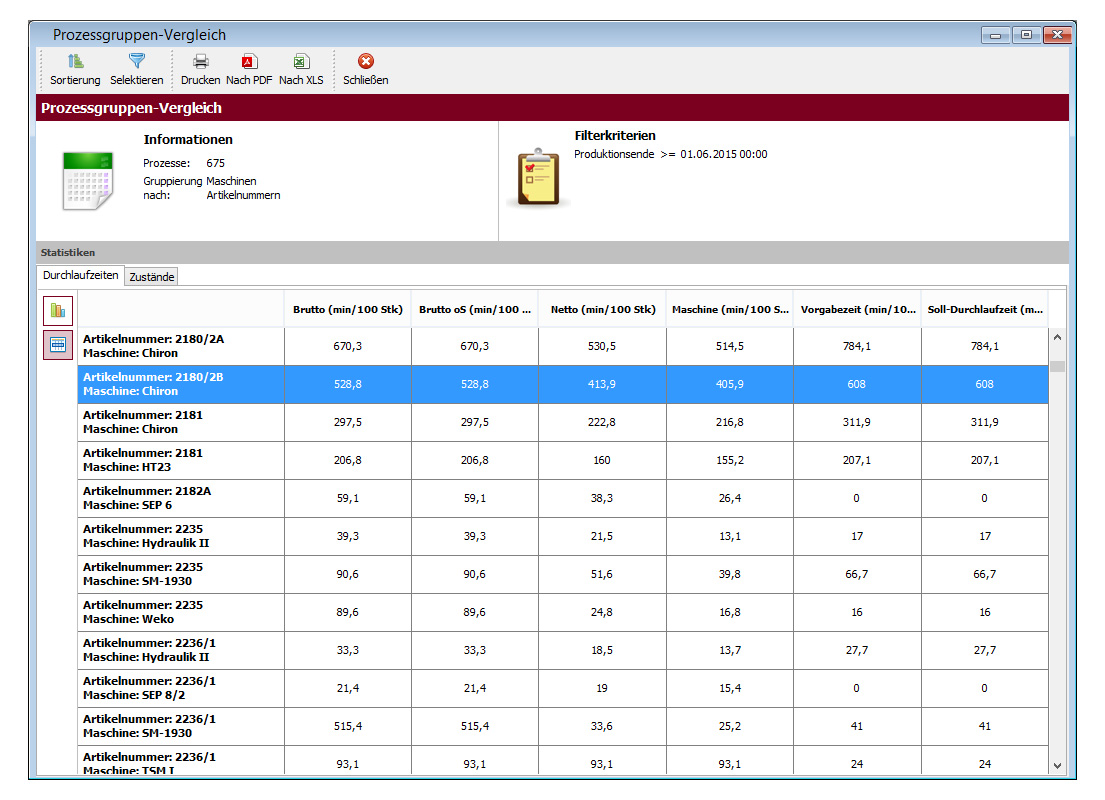Open the Sortierung sorting tool

coord(75,70)
